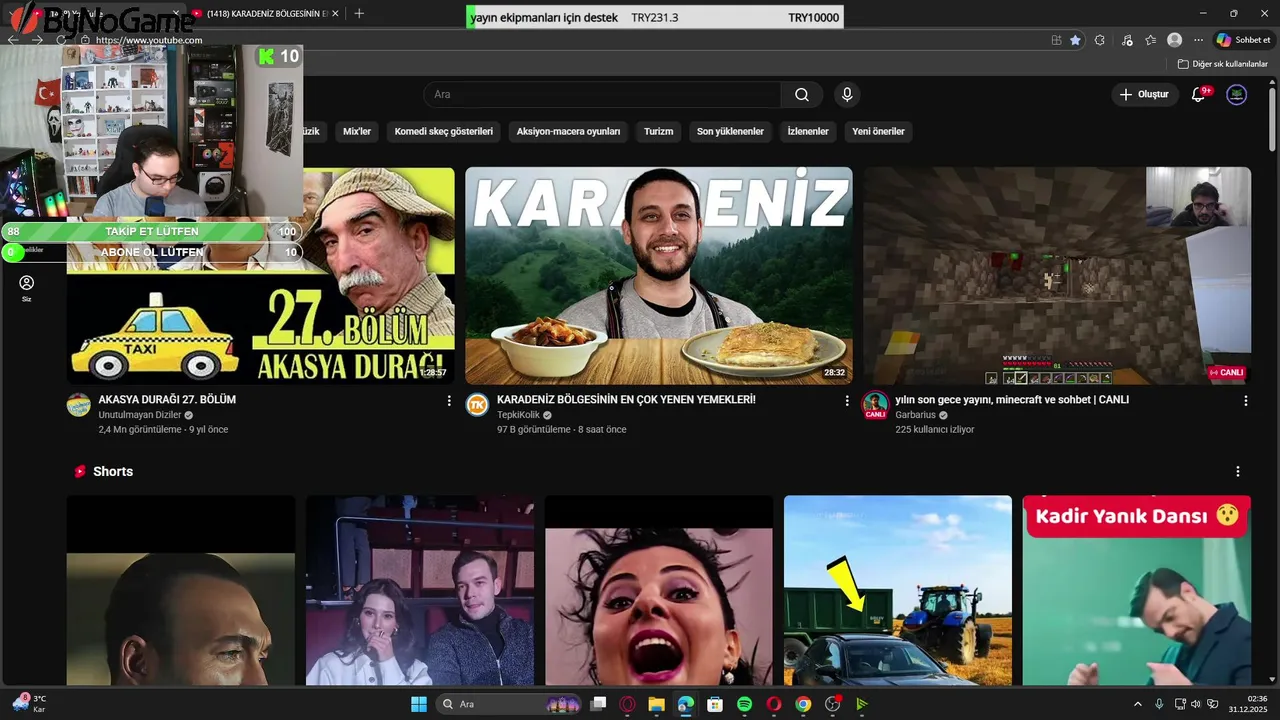This screenshot has height=720, width=1280.
Task: Open 'yılın son gece yayını' live title
Action: click(1012, 399)
